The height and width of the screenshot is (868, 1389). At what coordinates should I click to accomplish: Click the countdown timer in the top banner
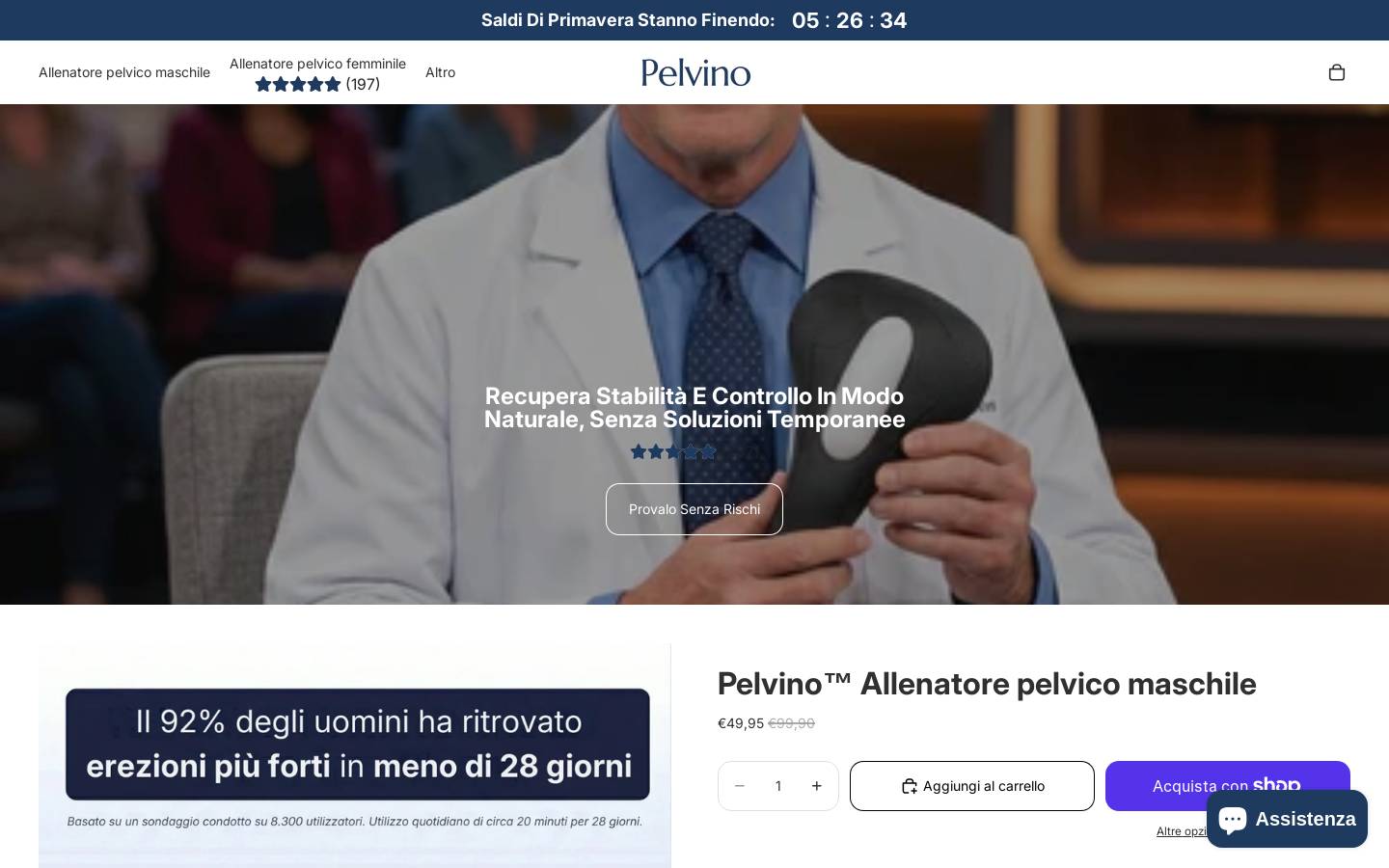(x=849, y=20)
